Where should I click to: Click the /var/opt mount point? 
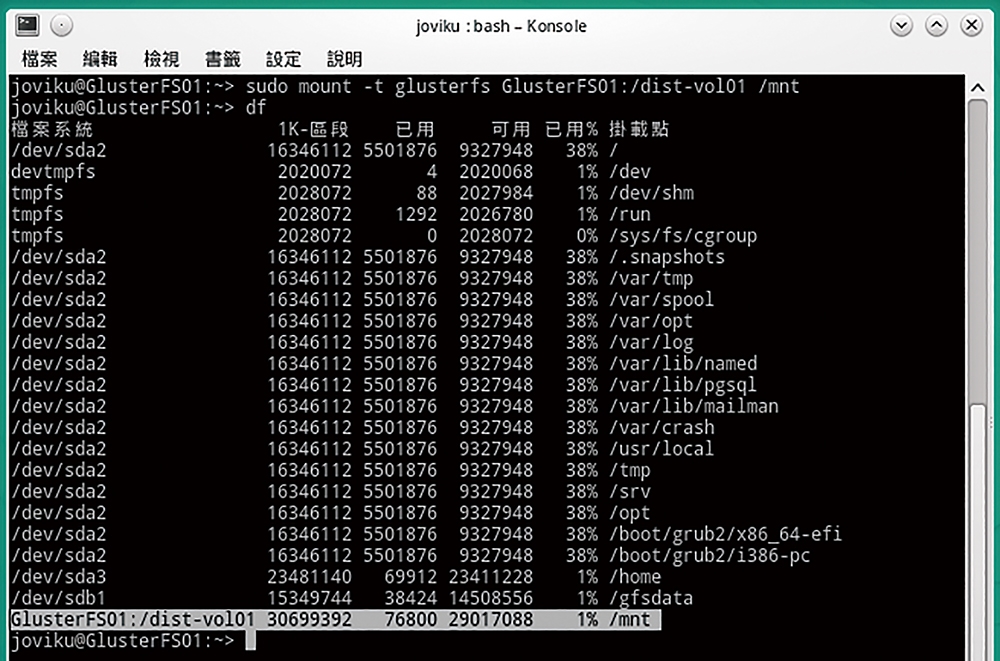click(x=651, y=321)
